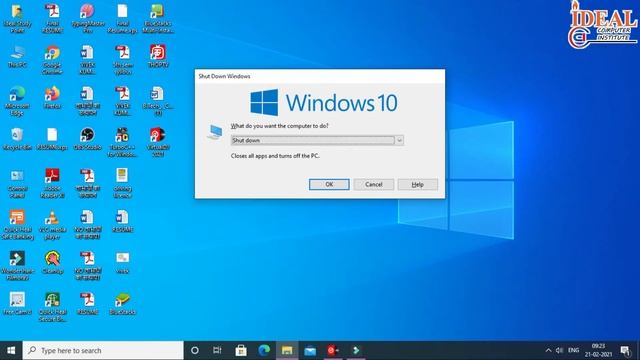Confirm shutdown with the OK button
Screen dimensions: 640x360
[x=329, y=184]
